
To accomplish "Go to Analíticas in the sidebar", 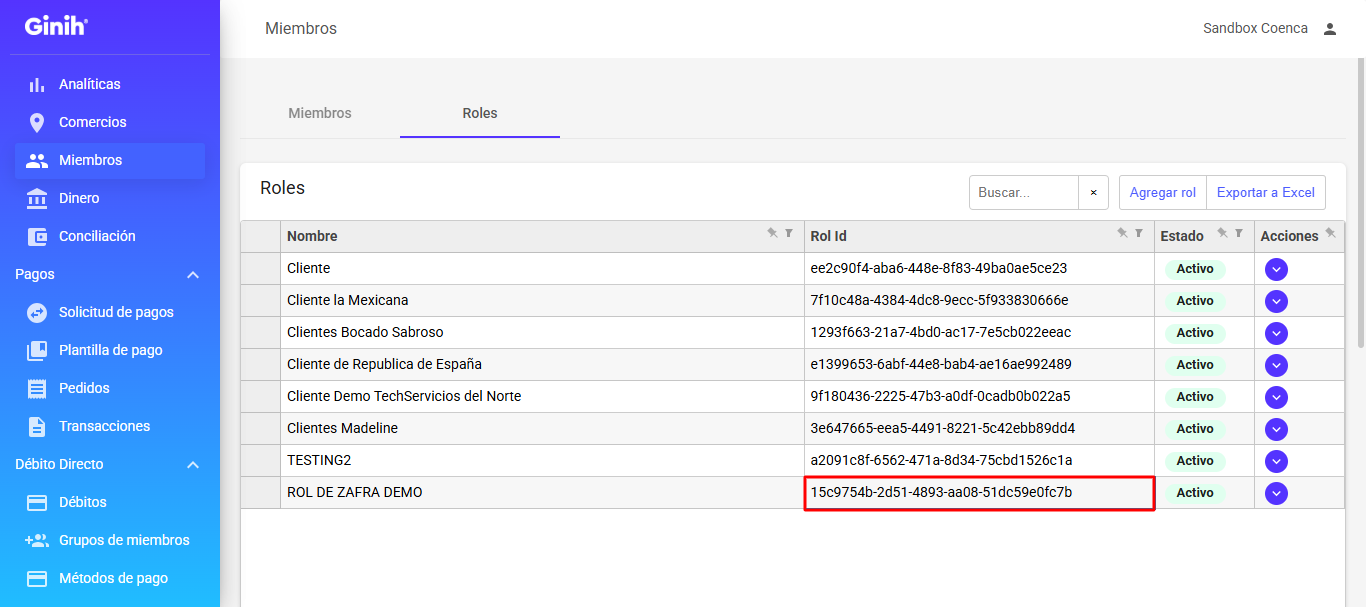I will pos(110,84).
